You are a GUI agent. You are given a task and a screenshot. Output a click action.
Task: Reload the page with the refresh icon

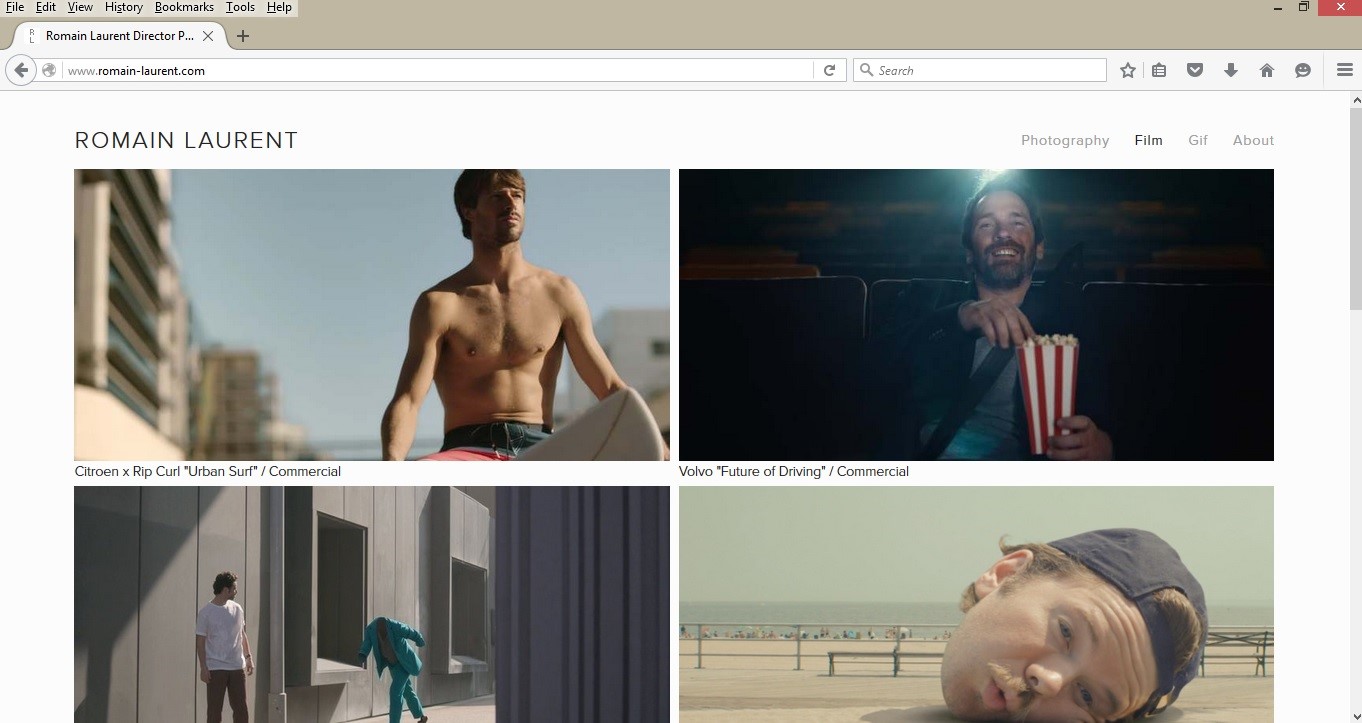click(829, 70)
